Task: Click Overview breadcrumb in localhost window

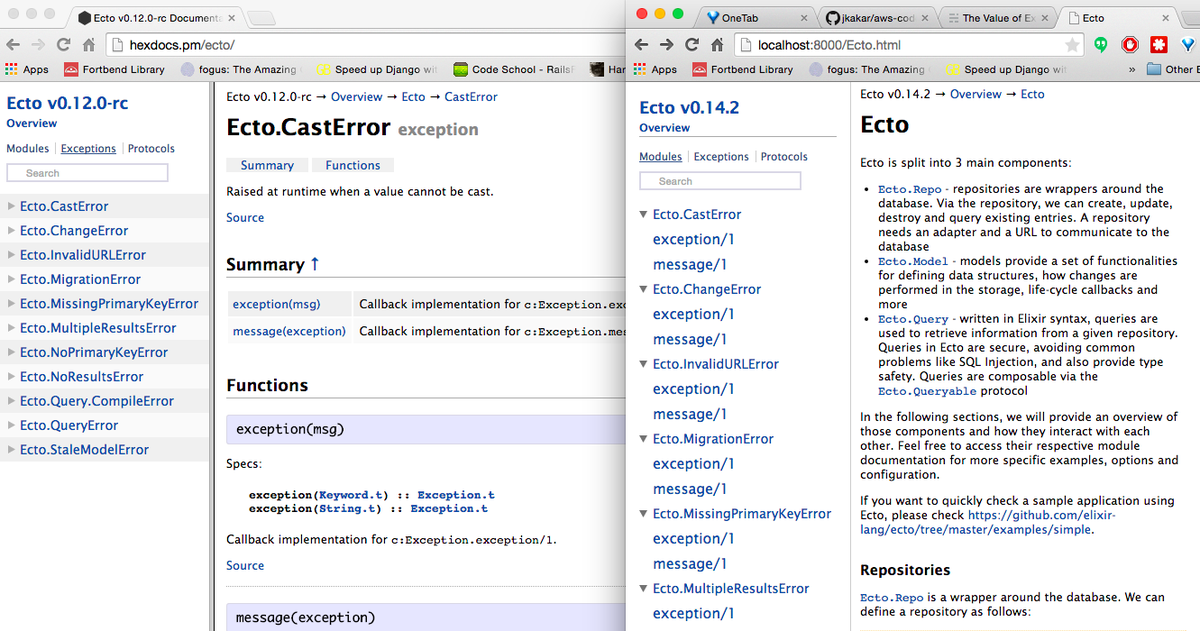Action: tap(976, 94)
